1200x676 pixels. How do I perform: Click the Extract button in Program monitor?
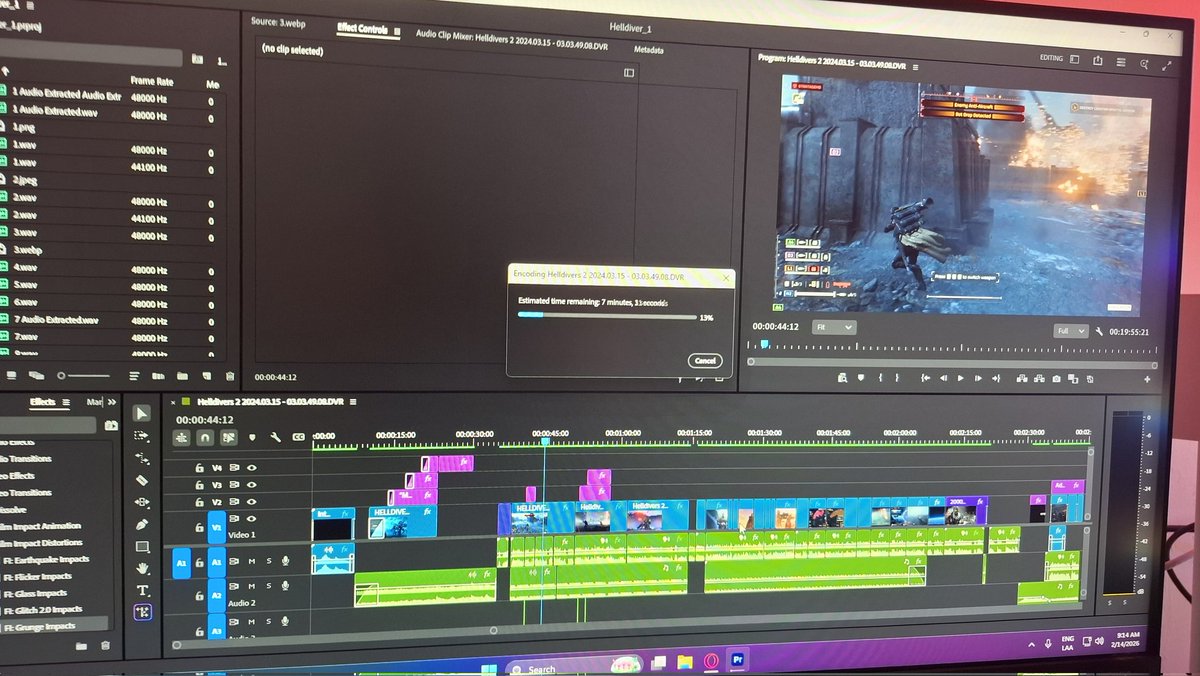point(1039,379)
